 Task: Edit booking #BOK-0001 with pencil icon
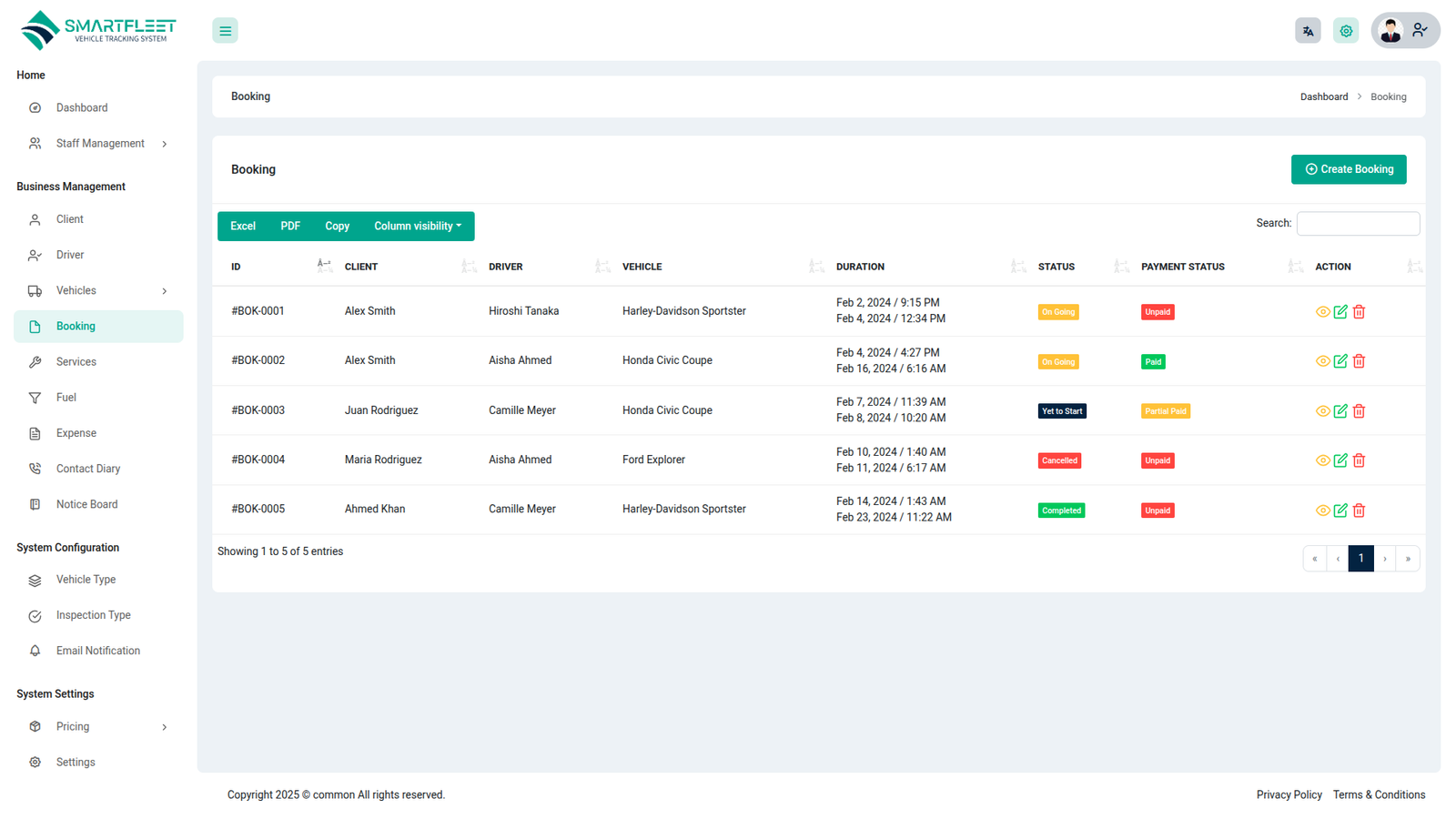point(1340,312)
